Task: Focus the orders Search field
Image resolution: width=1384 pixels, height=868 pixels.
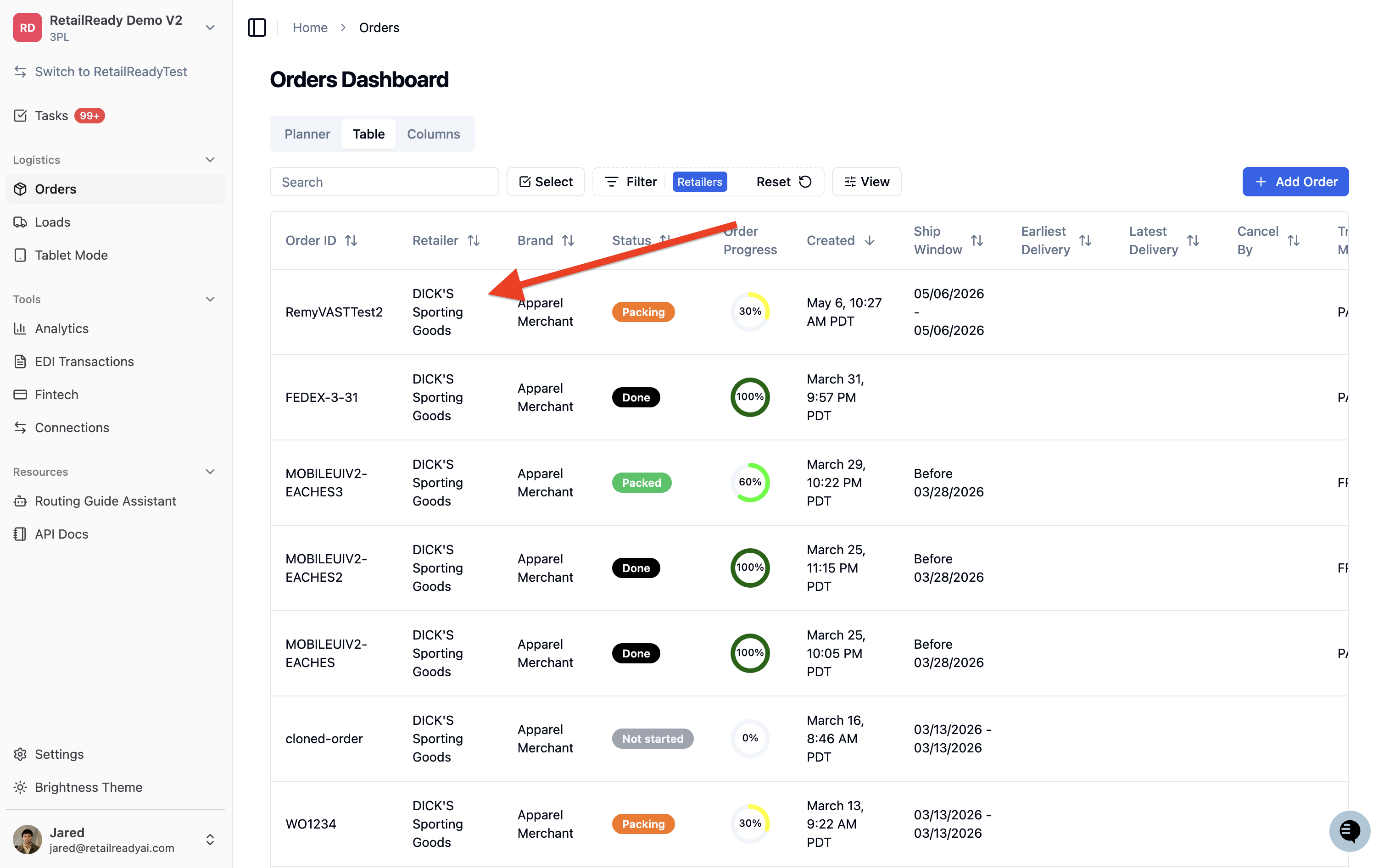Action: (384, 182)
